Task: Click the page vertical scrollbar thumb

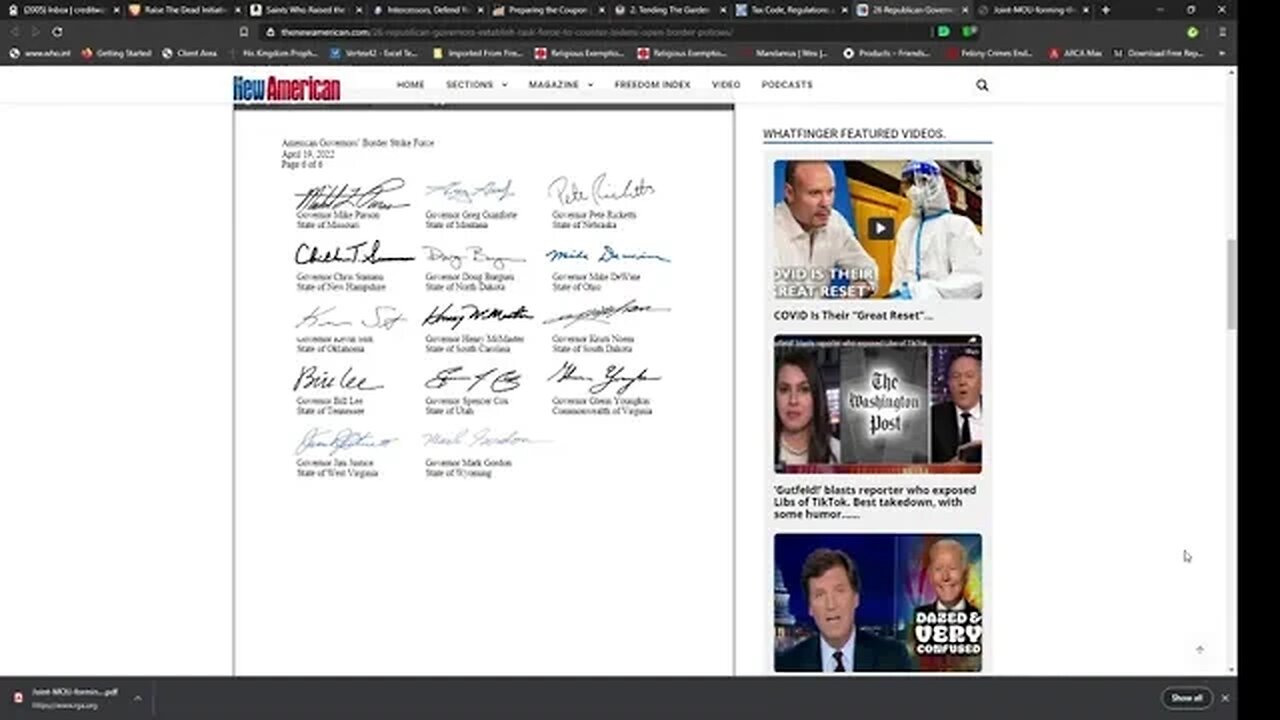Action: (1231, 284)
